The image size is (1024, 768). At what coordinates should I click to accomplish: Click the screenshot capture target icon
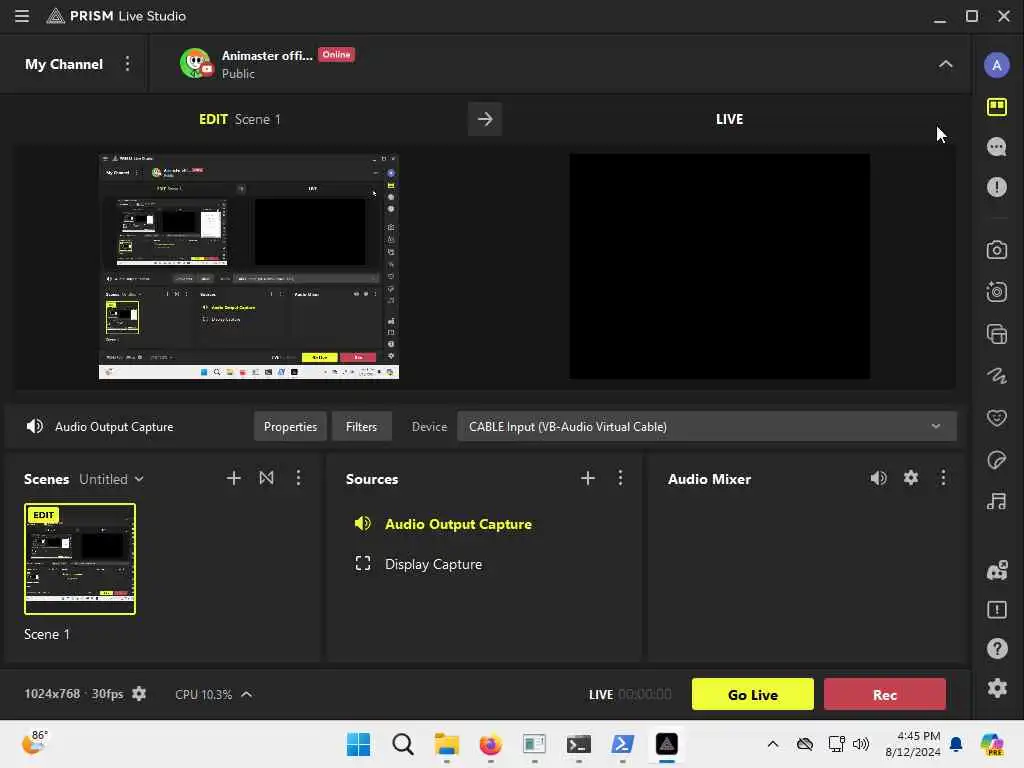click(997, 291)
